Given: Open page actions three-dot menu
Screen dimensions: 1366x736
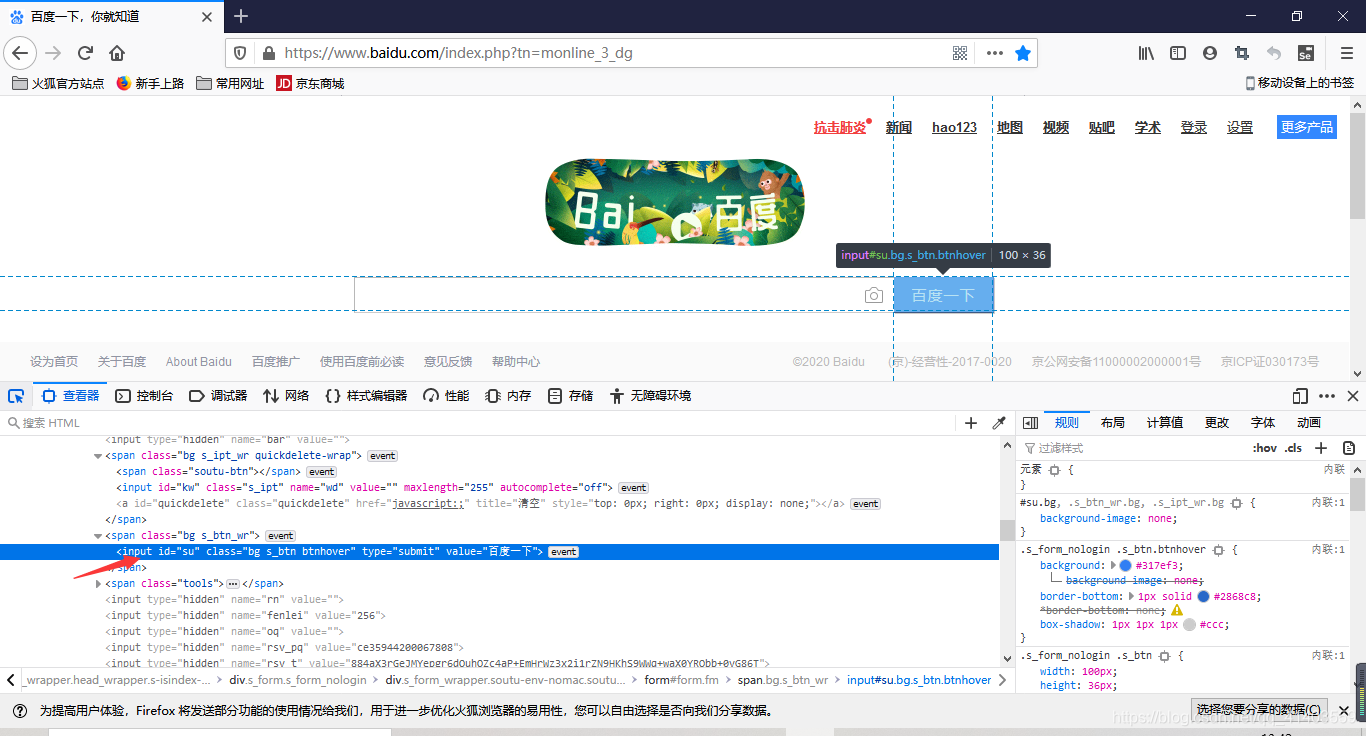Looking at the screenshot, I should tap(994, 53).
